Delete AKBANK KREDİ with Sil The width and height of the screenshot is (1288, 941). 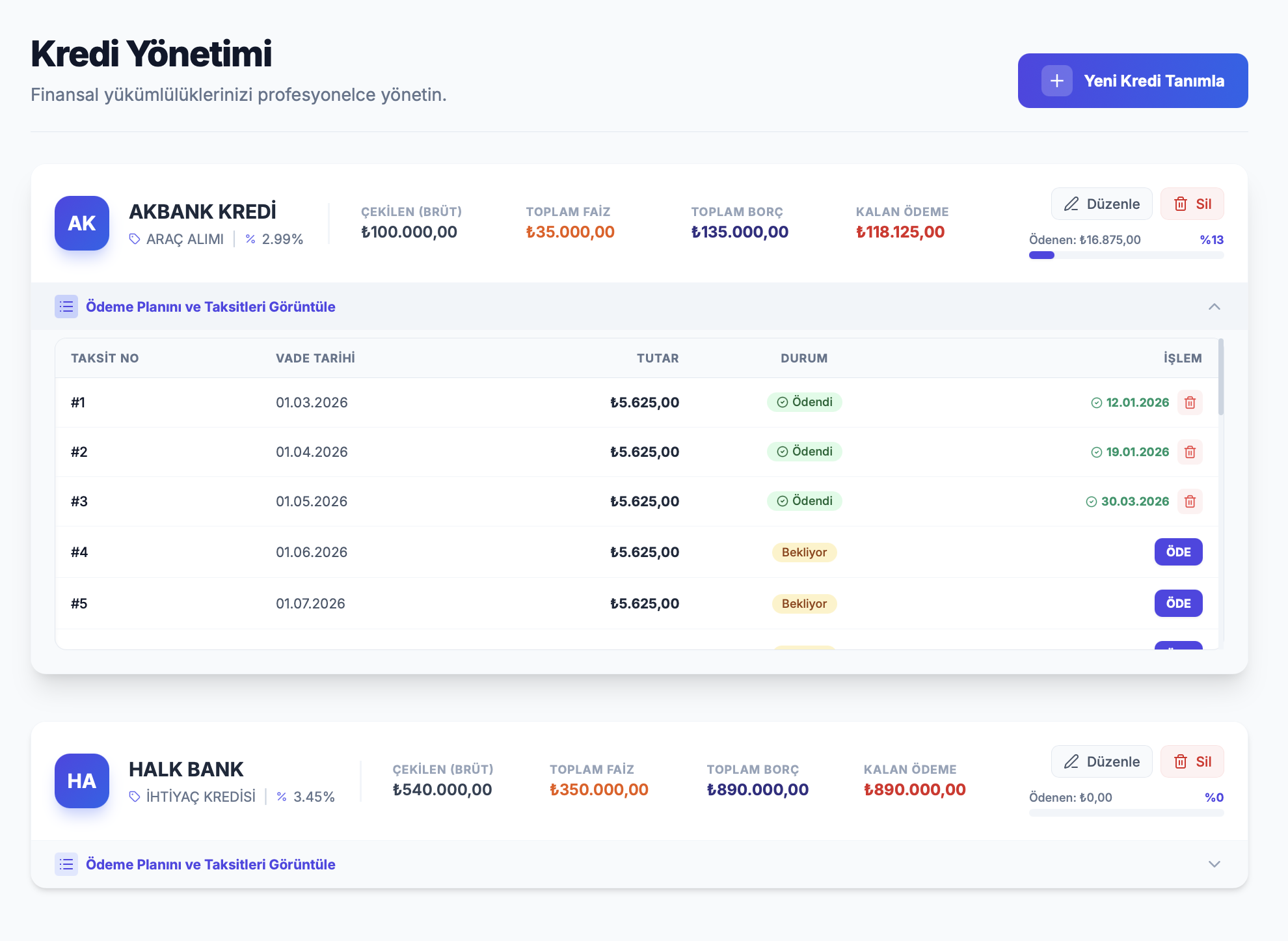pyautogui.click(x=1192, y=204)
